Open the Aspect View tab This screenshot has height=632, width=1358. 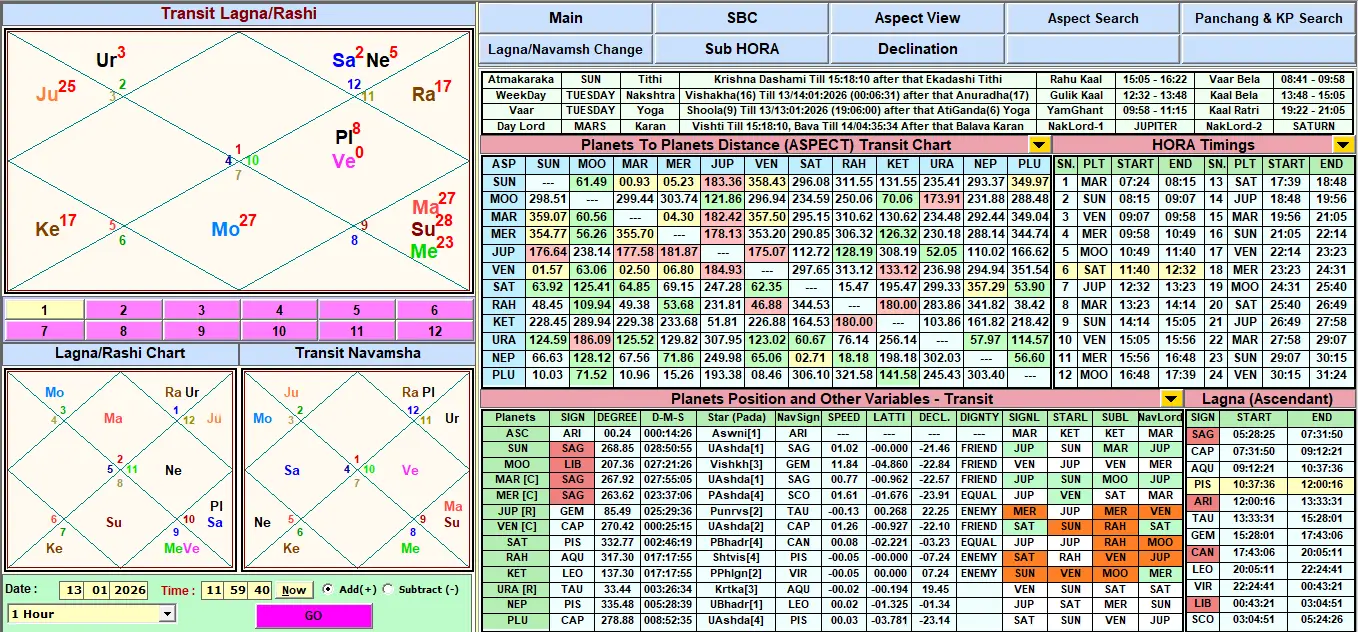tap(917, 18)
